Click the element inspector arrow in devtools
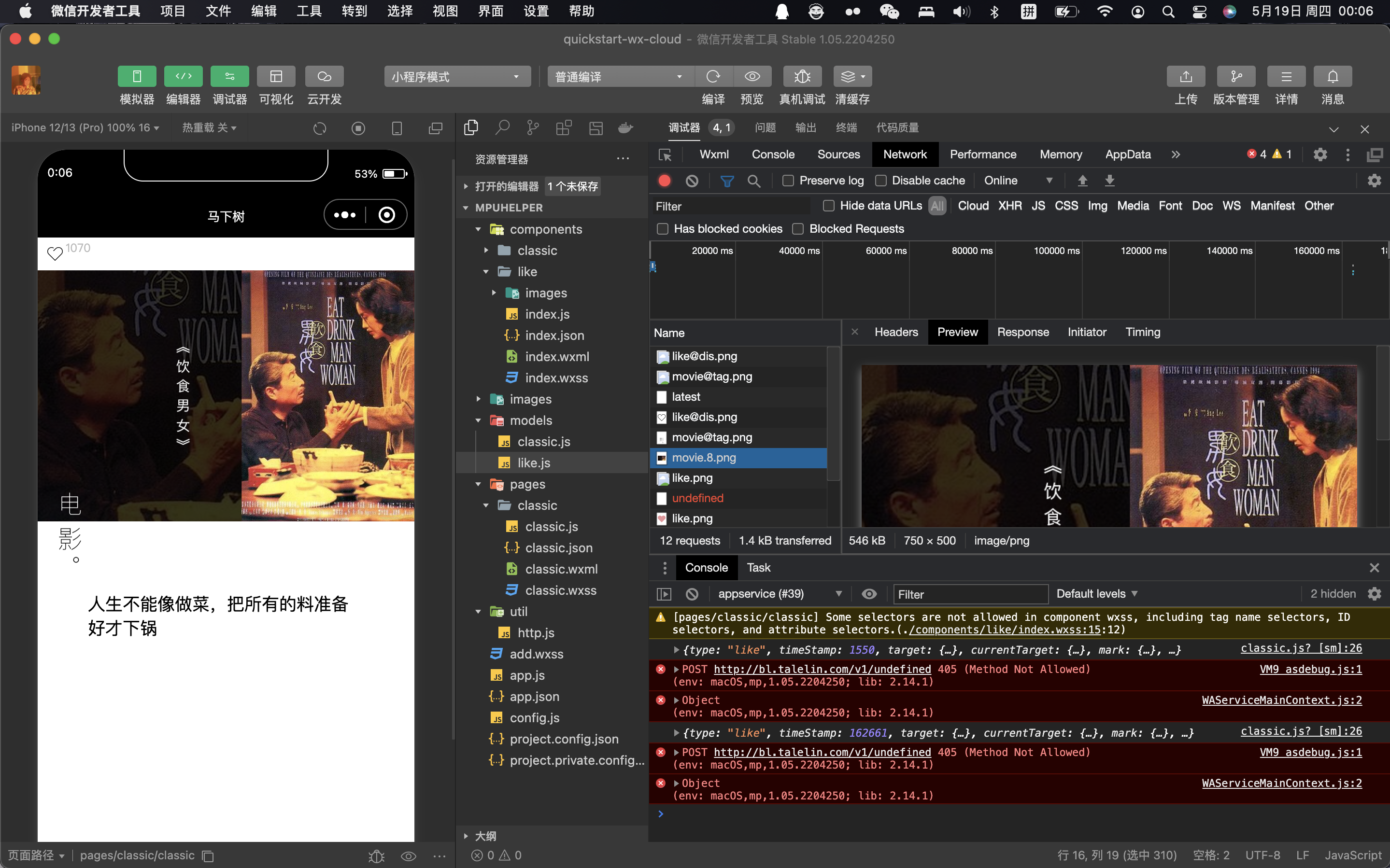1390x868 pixels. (665, 155)
